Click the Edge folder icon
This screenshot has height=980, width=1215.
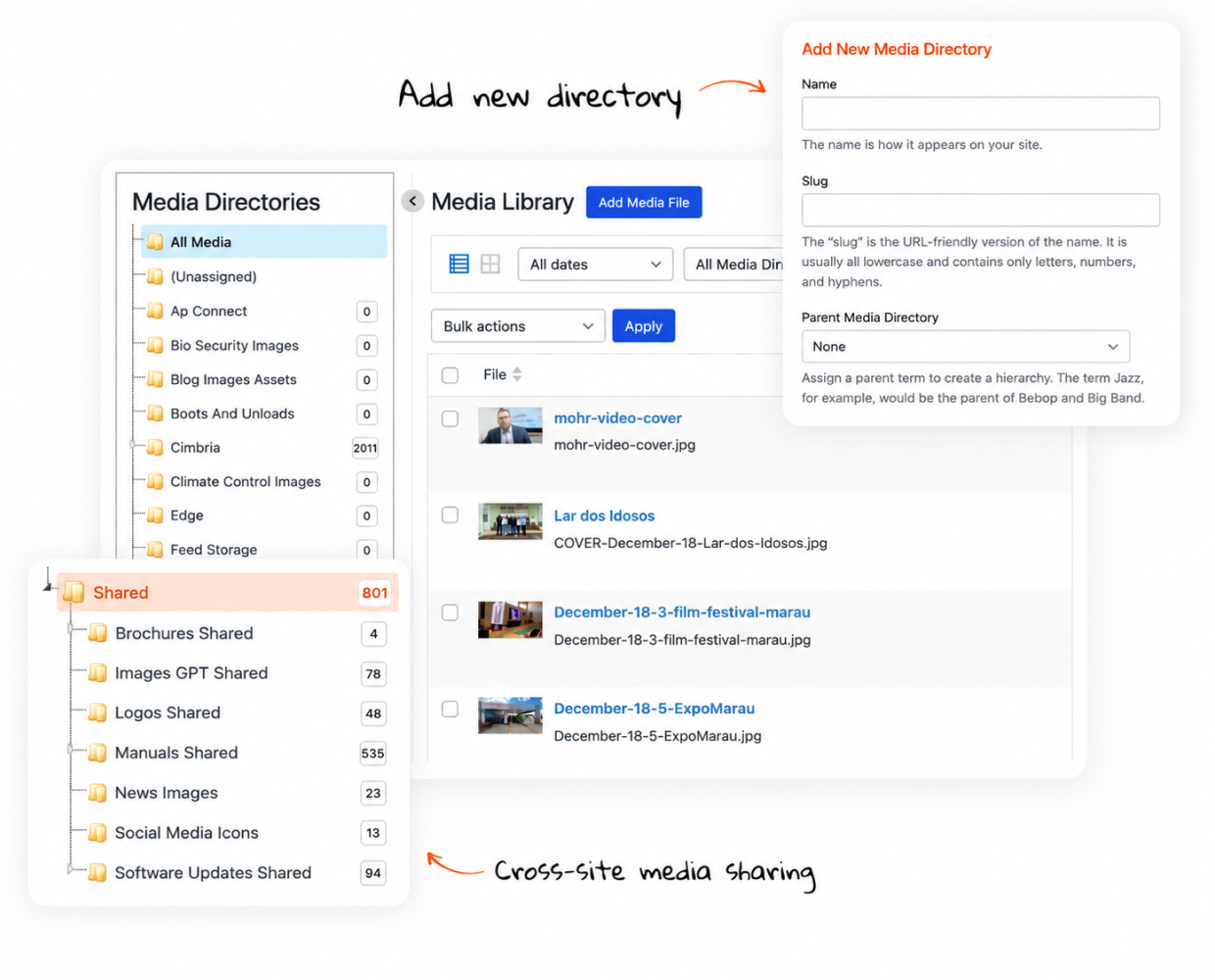[155, 515]
